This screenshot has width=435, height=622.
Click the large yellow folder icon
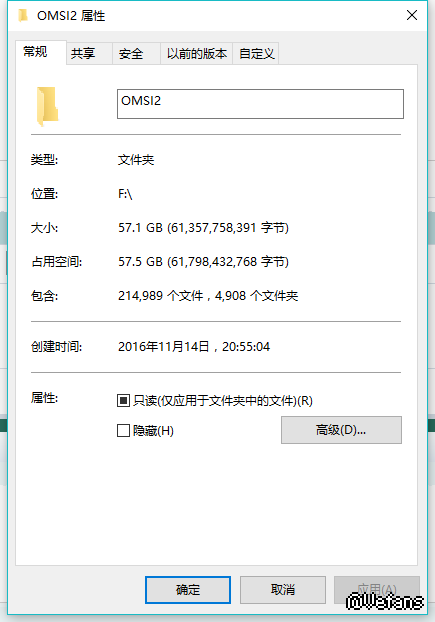pos(48,106)
